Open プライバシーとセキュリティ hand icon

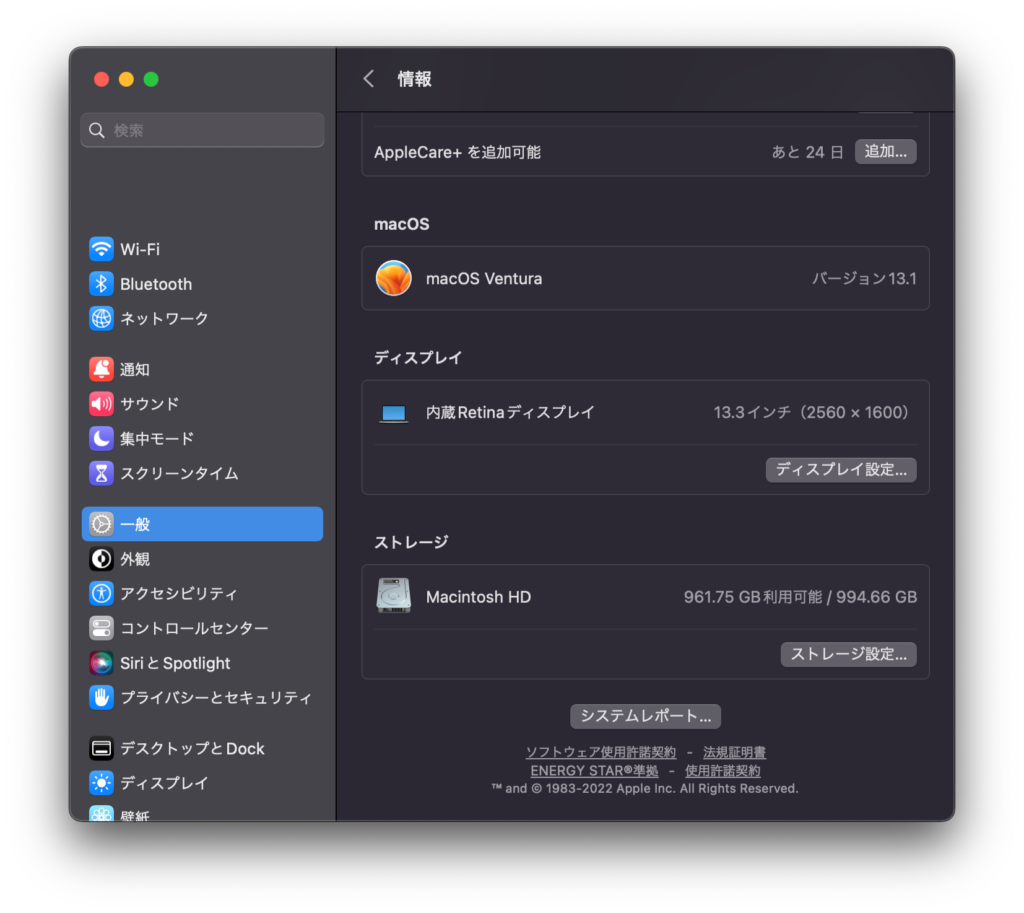pos(101,697)
